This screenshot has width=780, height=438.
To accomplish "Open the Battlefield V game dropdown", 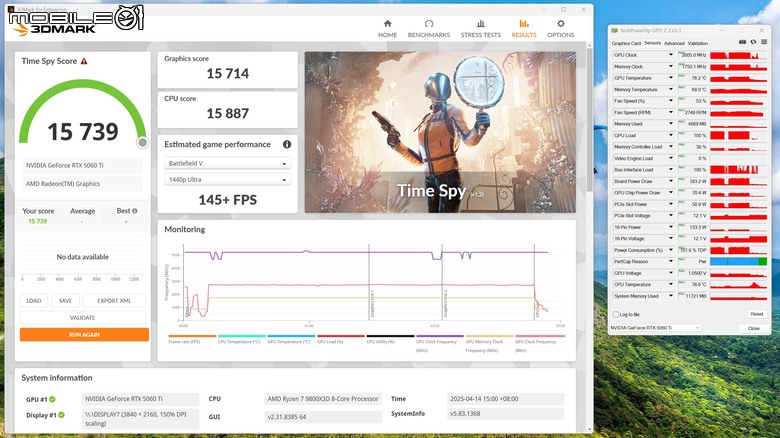I will click(x=227, y=163).
